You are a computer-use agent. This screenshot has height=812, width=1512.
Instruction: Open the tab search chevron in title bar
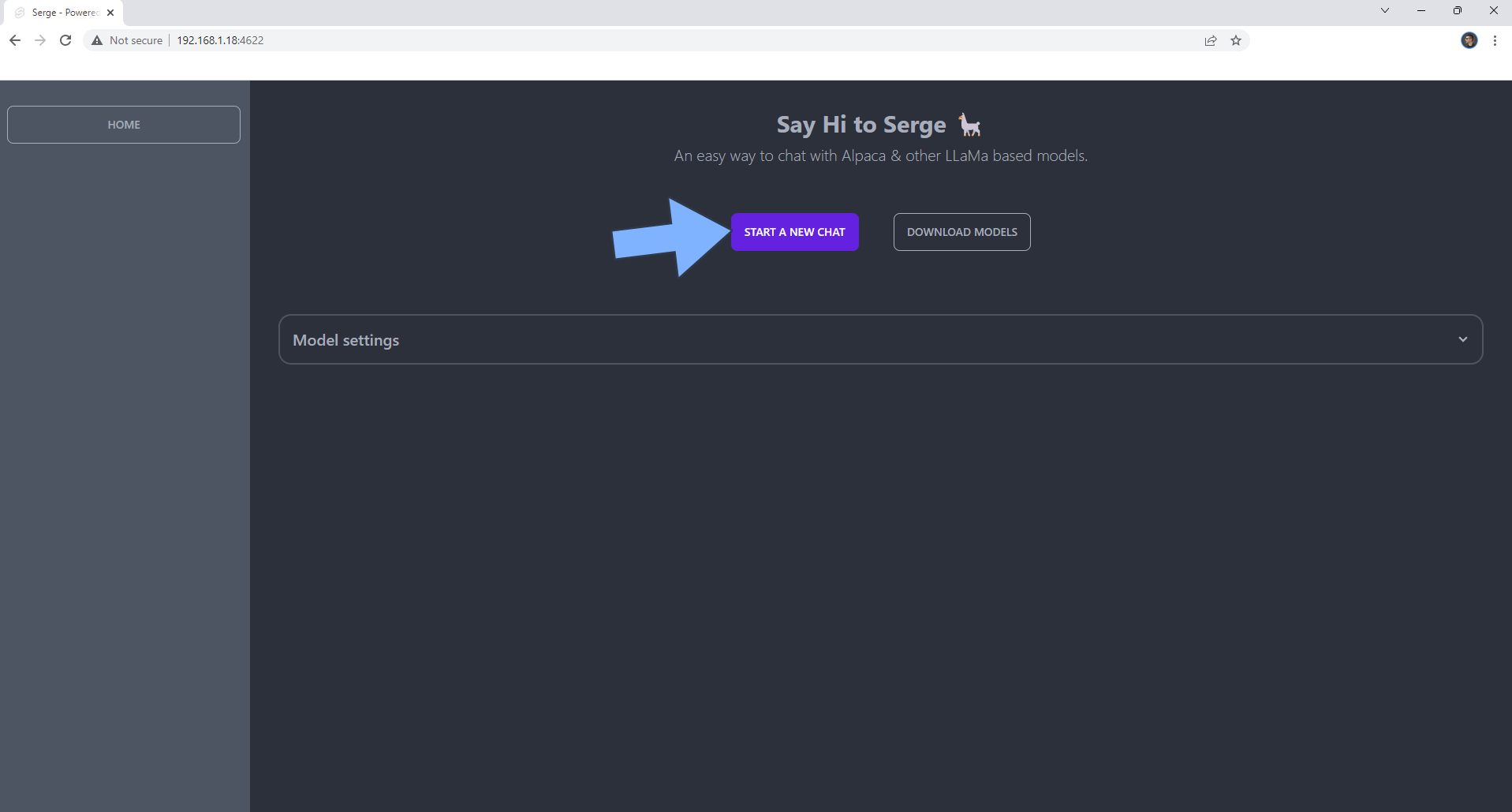point(1384,10)
